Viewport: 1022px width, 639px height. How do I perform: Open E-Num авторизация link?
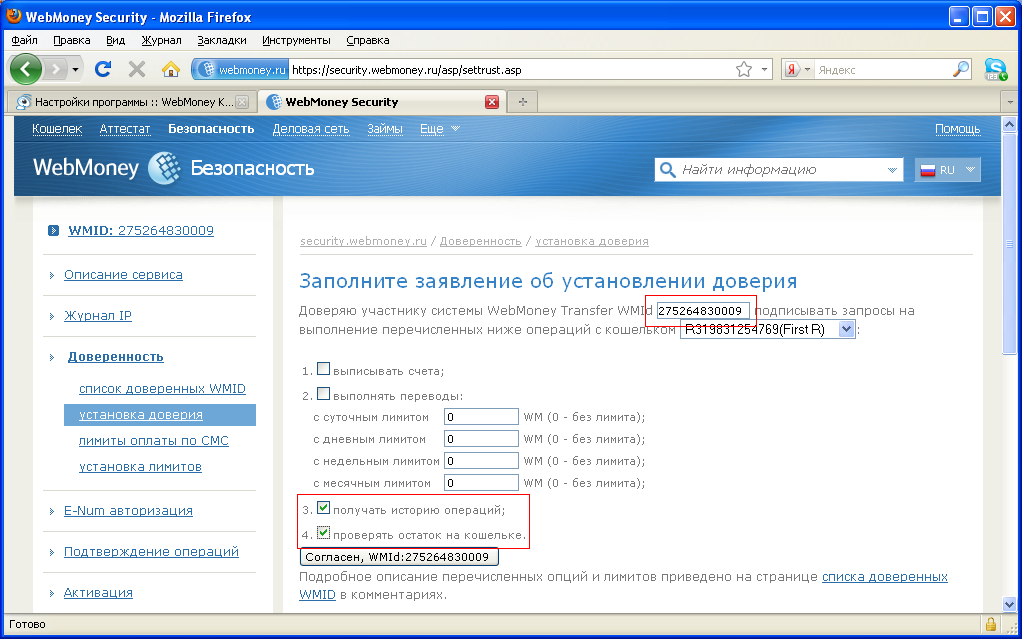[x=128, y=511]
